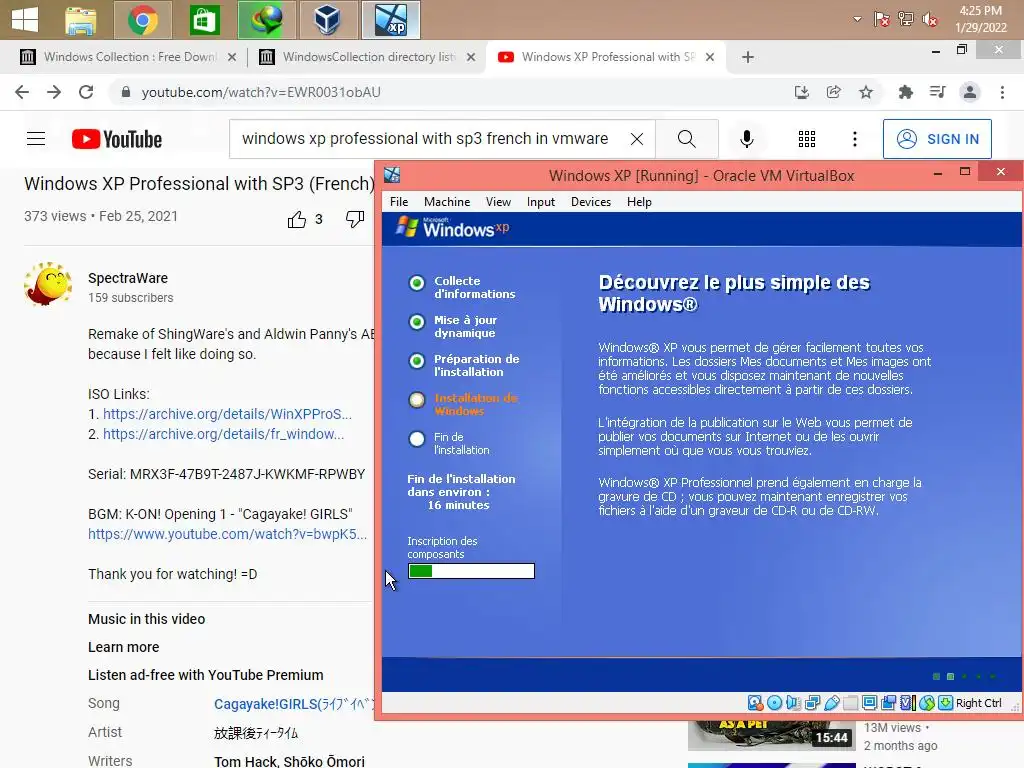Click the muted volume tray icon

tap(929, 20)
